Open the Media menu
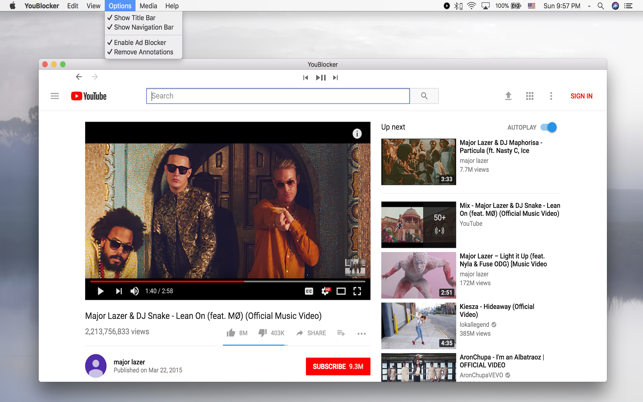Screen dimensions: 643x402 (x=148, y=6)
